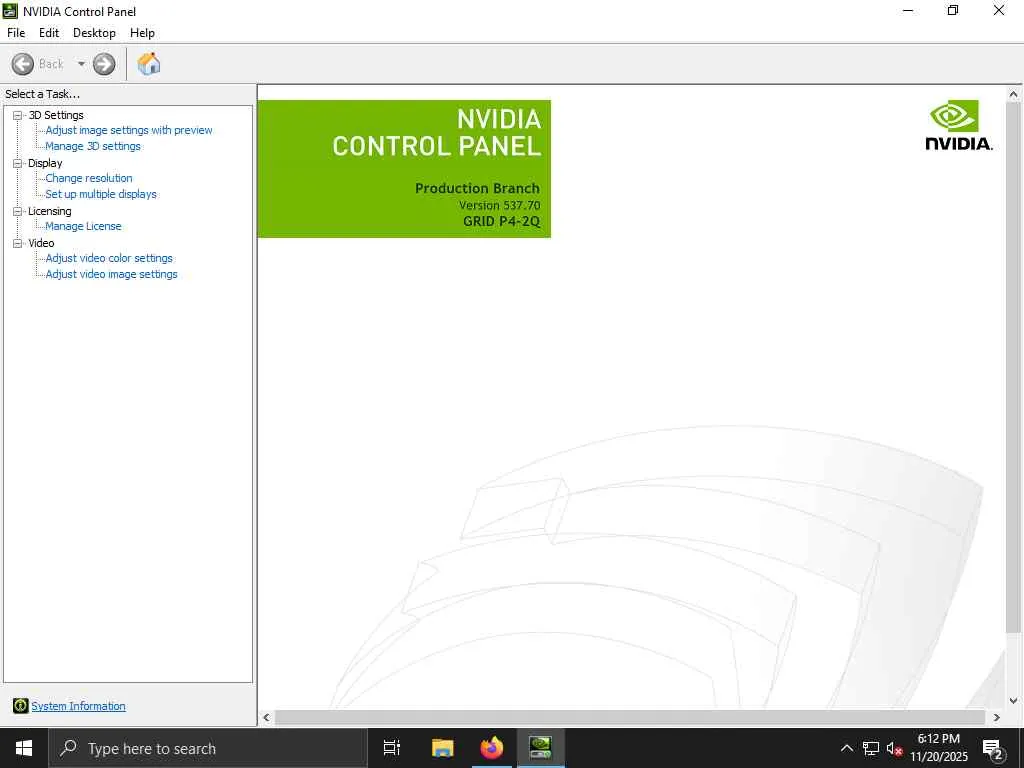Open the System Information link
The width and height of the screenshot is (1024, 768).
click(x=78, y=706)
